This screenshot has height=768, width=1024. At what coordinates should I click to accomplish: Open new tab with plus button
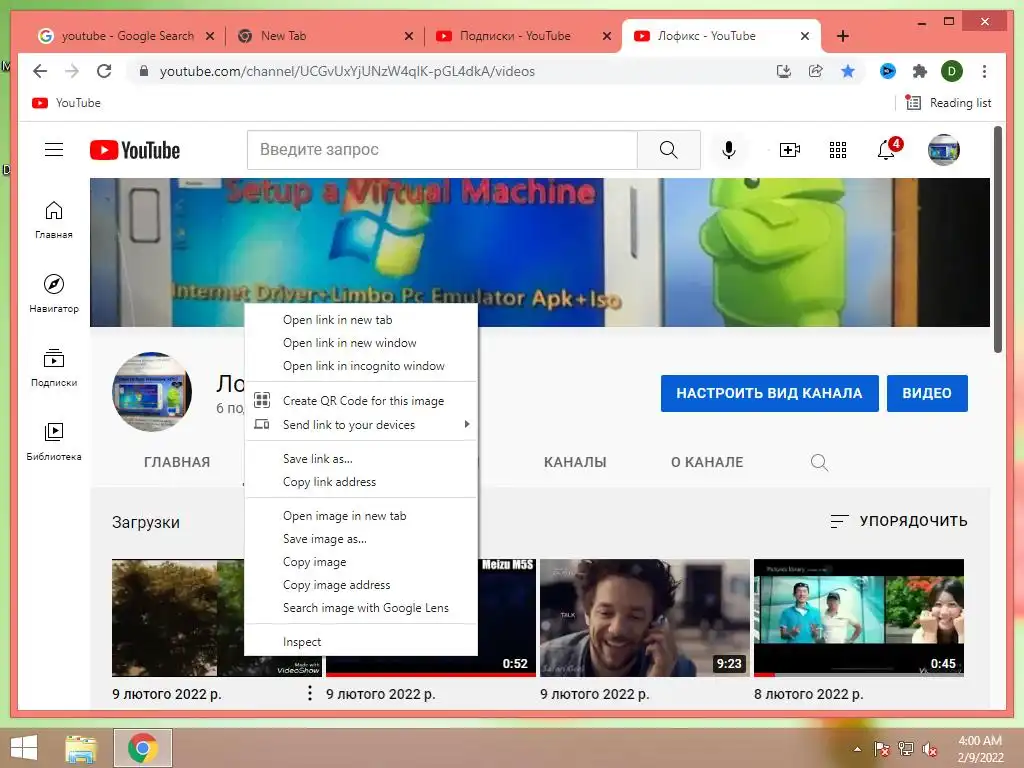[x=843, y=36]
